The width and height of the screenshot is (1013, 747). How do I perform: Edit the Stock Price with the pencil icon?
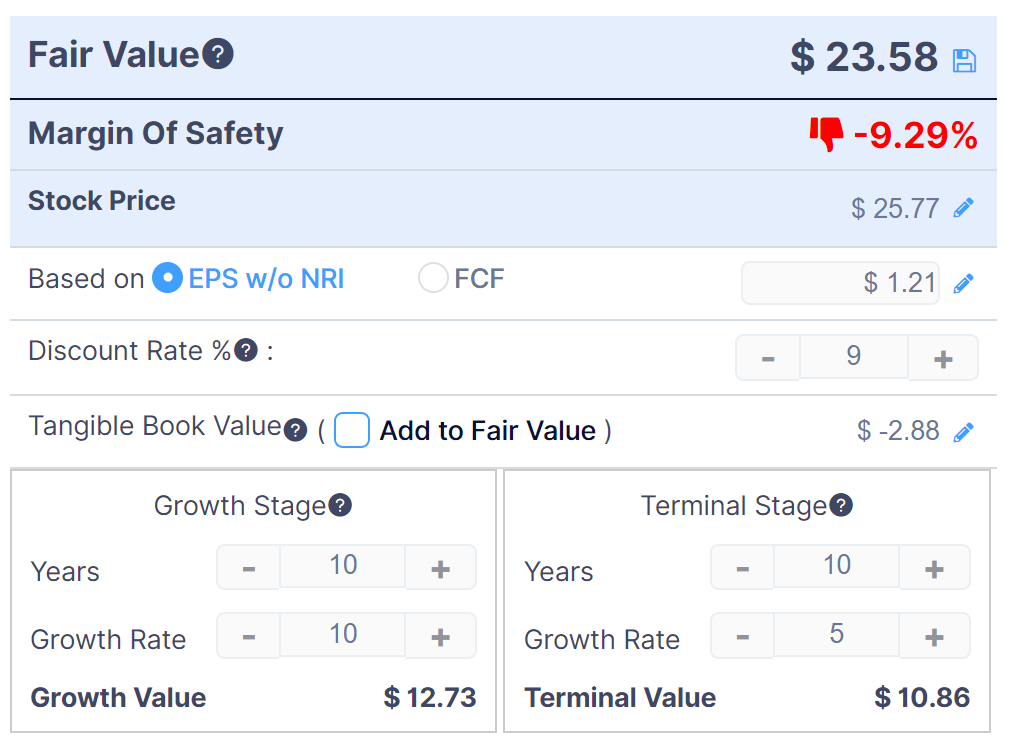(x=964, y=207)
